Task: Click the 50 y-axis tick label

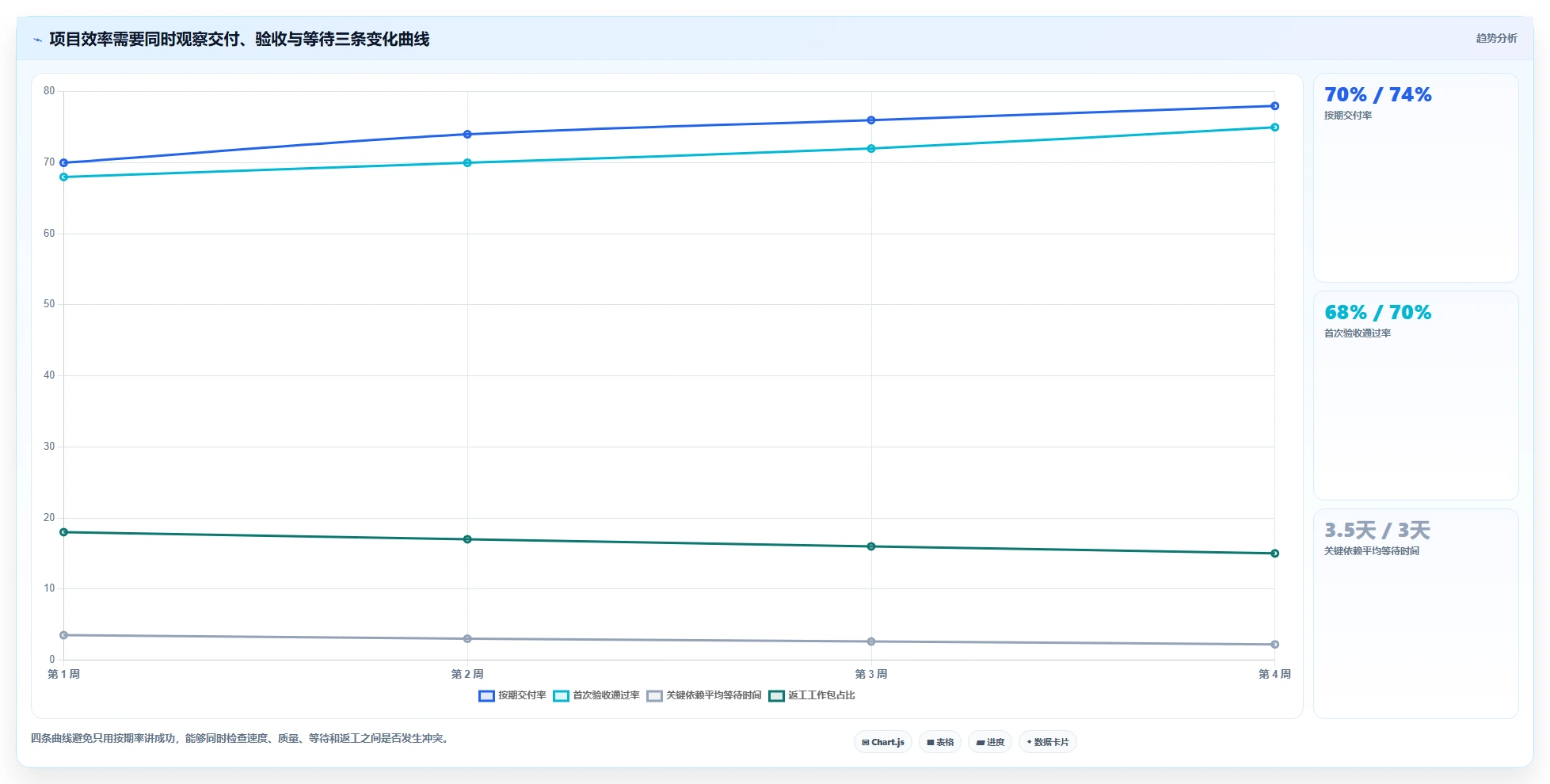Action: [x=49, y=304]
